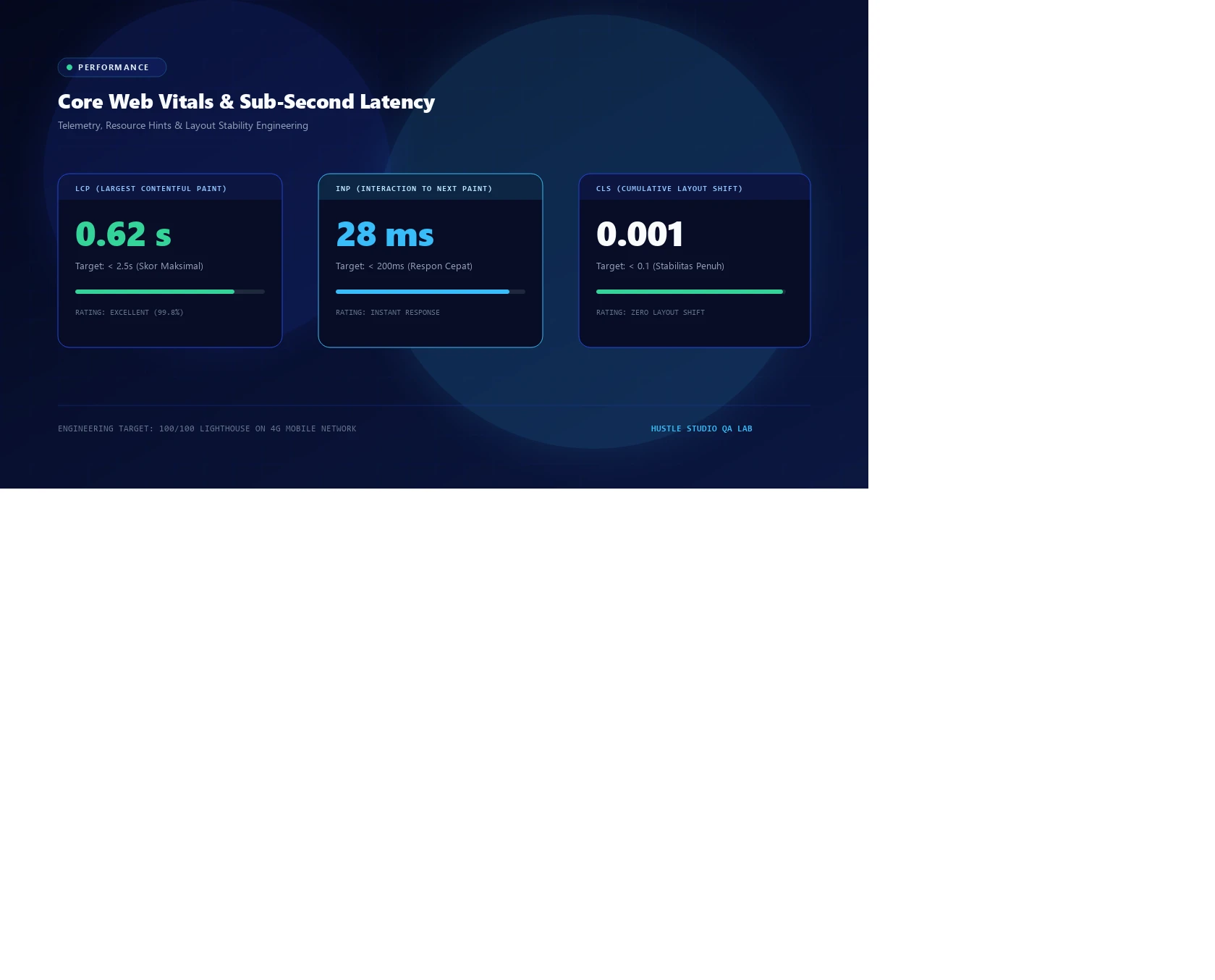Select the Core Web Vitals heading
This screenshot has width=1215, height=980.
point(246,101)
